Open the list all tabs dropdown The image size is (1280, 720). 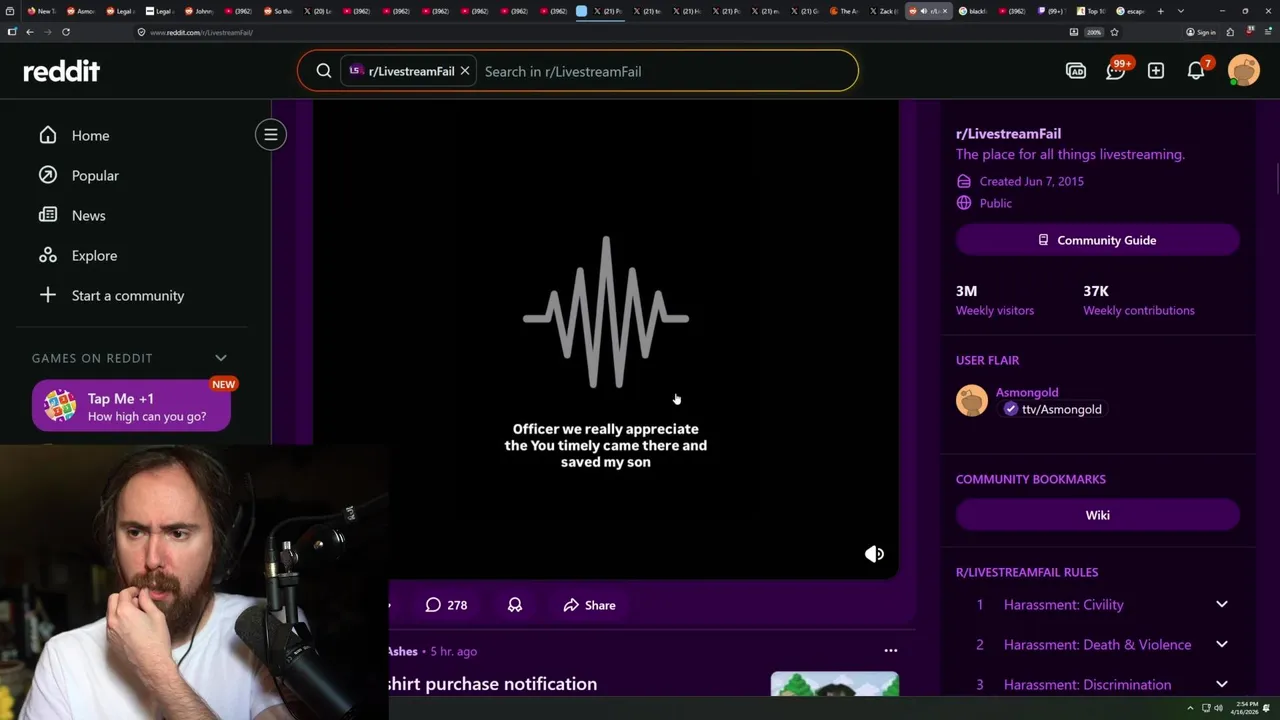[1181, 11]
